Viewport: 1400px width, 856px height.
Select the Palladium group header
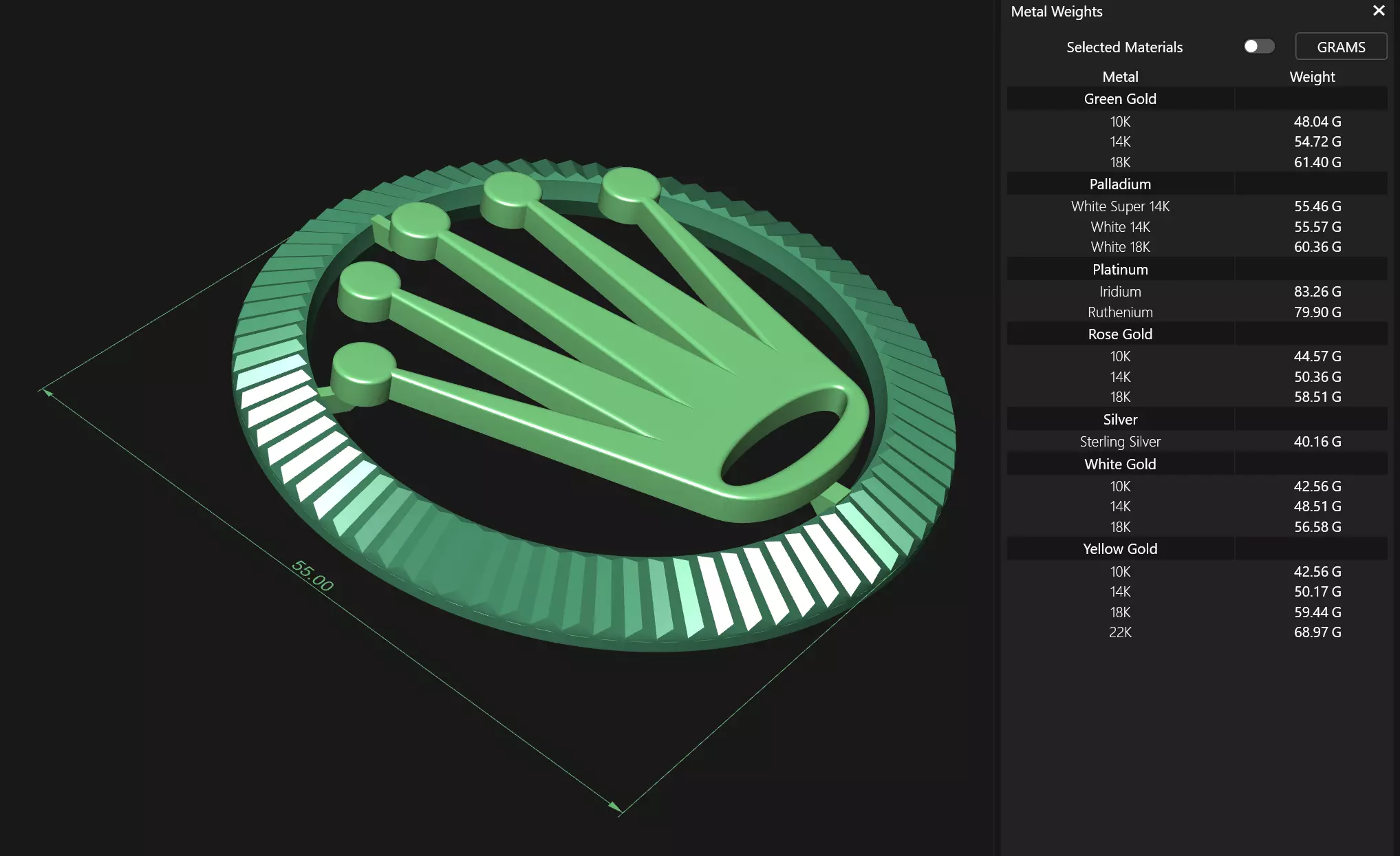[x=1120, y=184]
